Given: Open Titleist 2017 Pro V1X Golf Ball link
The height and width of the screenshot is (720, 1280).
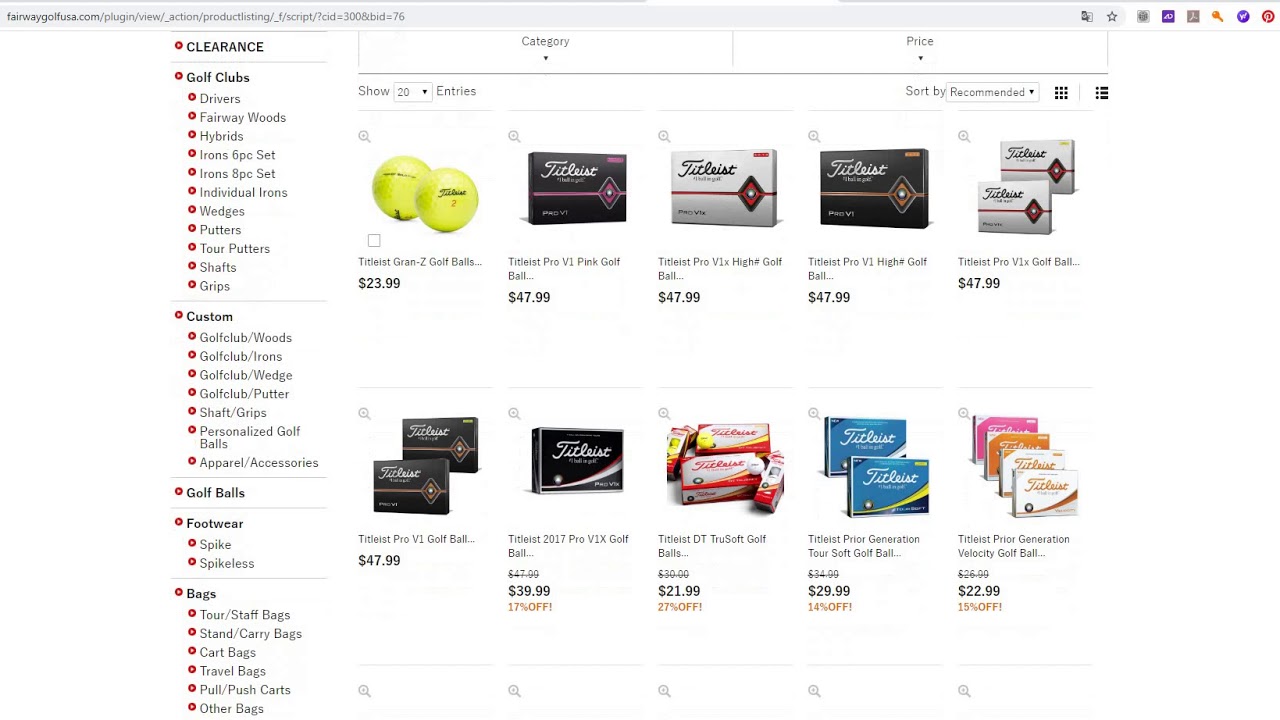Looking at the screenshot, I should tap(568, 546).
